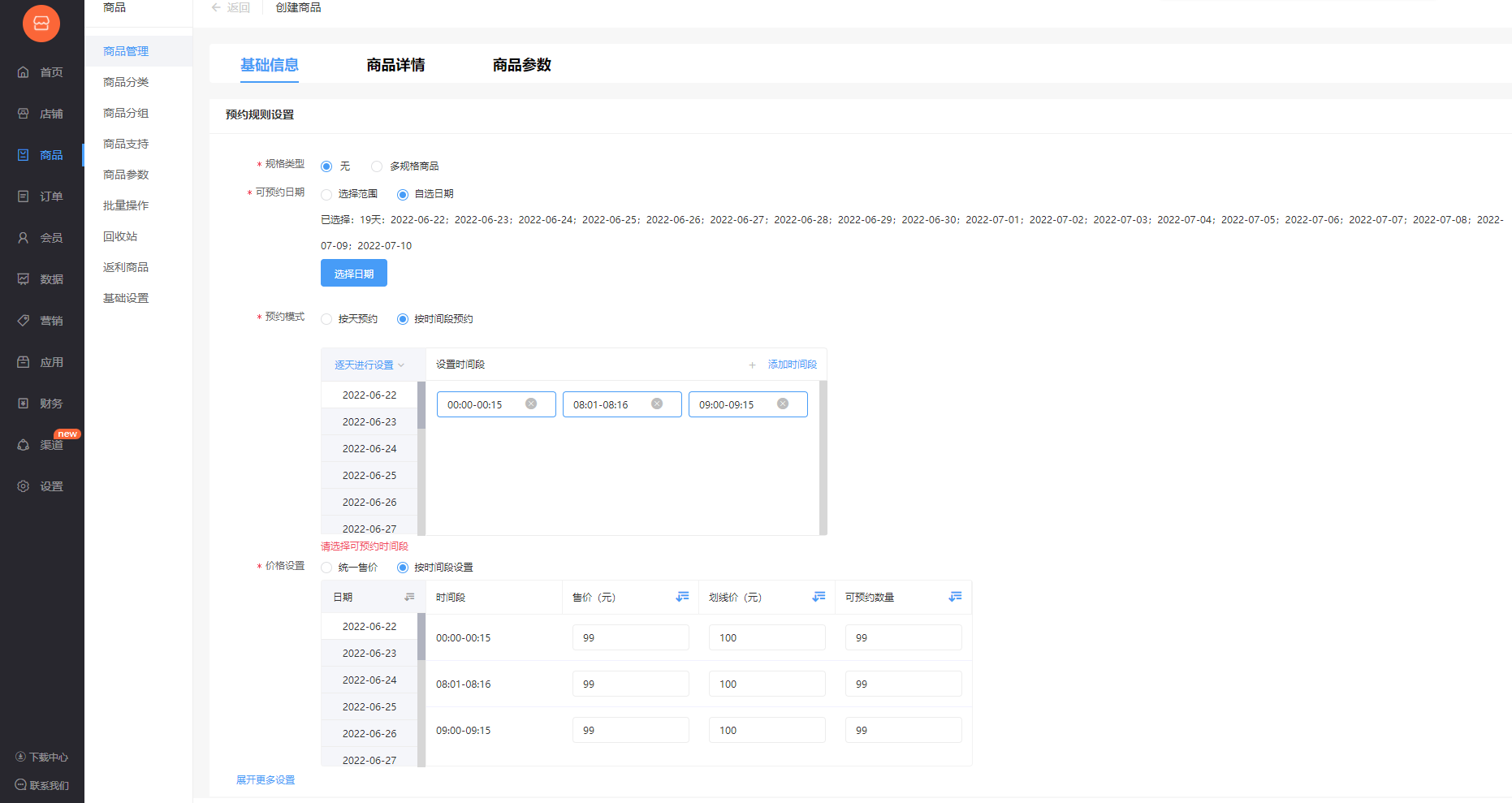The height and width of the screenshot is (803, 1512).
Task: Click the plus icon beside 添加时间段
Action: 752,365
